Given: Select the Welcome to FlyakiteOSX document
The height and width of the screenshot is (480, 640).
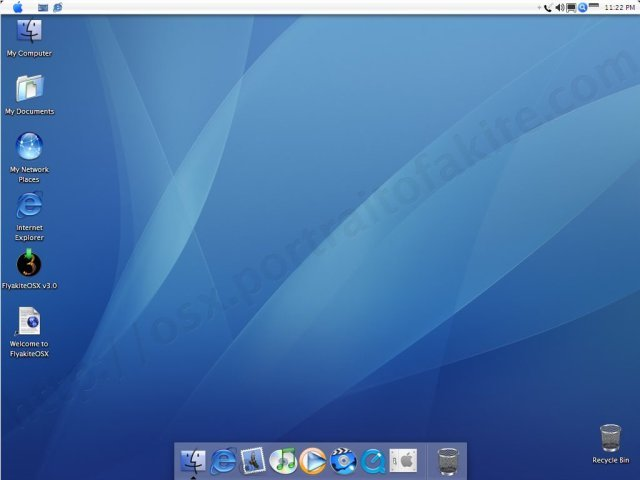Looking at the screenshot, I should click(29, 321).
